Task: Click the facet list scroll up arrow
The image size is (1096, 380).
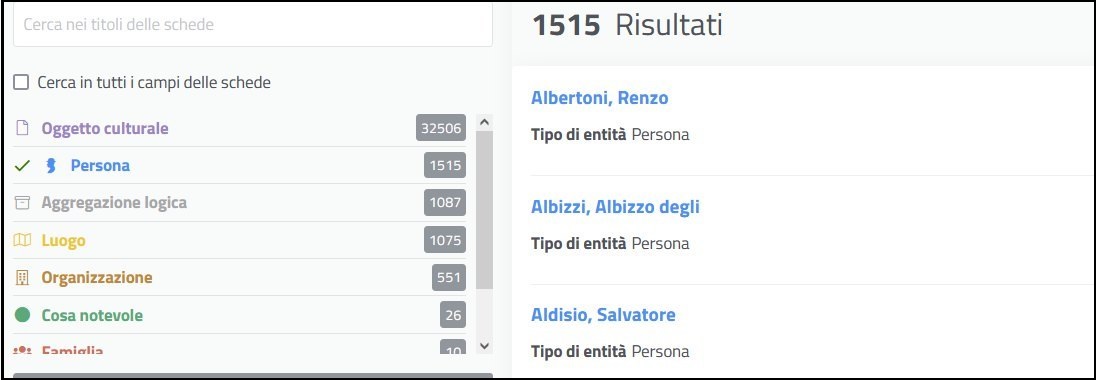Action: 485,122
